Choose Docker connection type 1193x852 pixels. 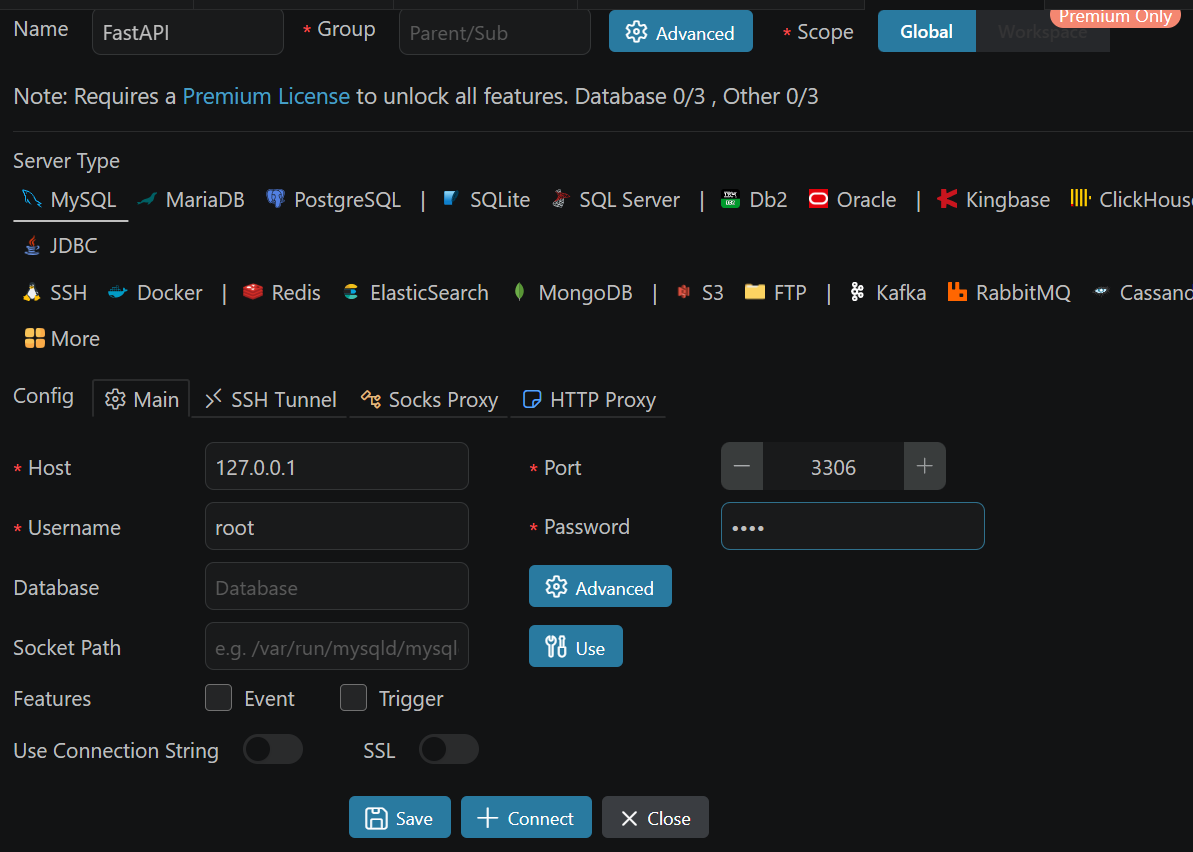click(155, 293)
